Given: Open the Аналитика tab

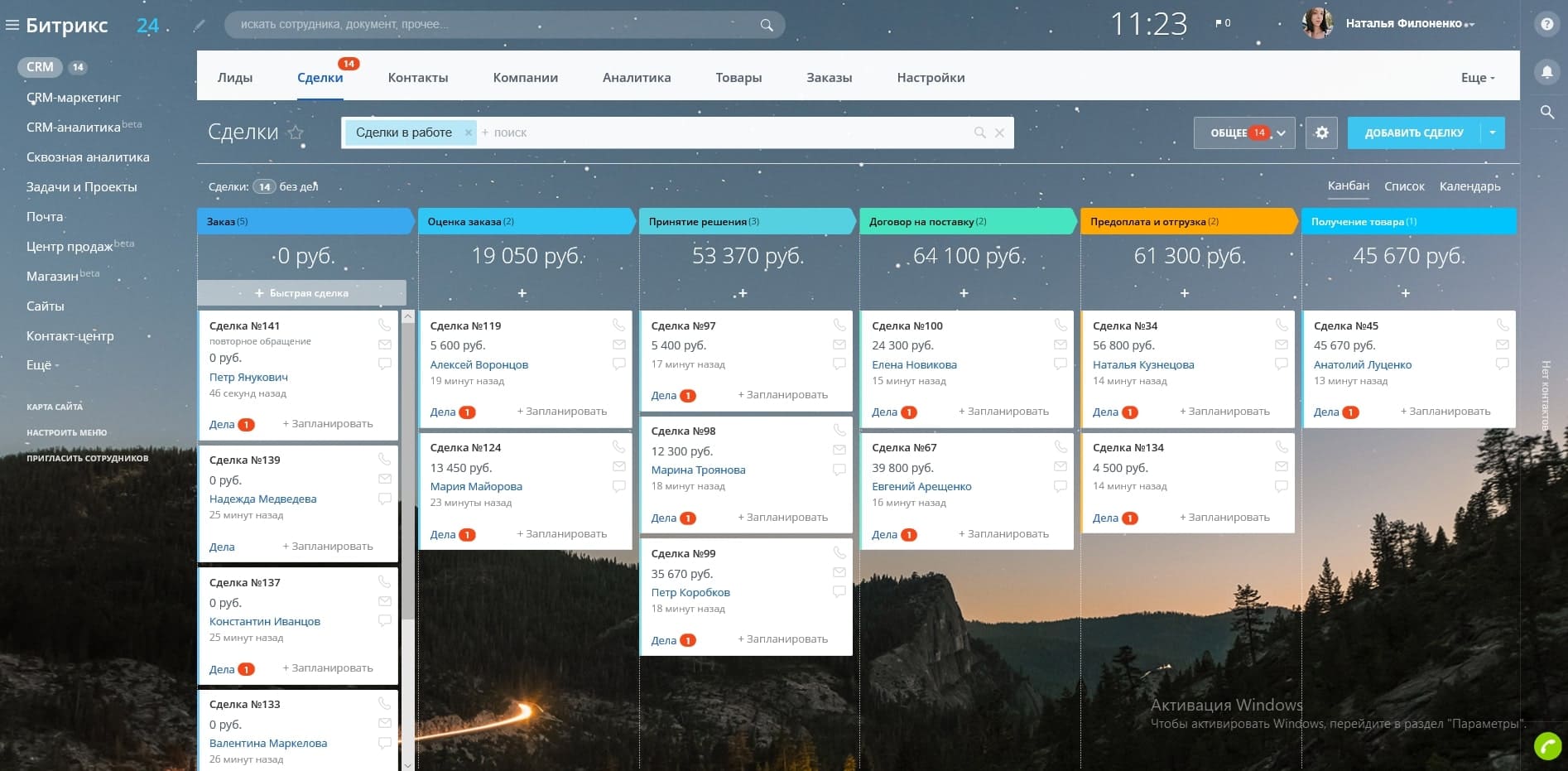Looking at the screenshot, I should [637, 78].
